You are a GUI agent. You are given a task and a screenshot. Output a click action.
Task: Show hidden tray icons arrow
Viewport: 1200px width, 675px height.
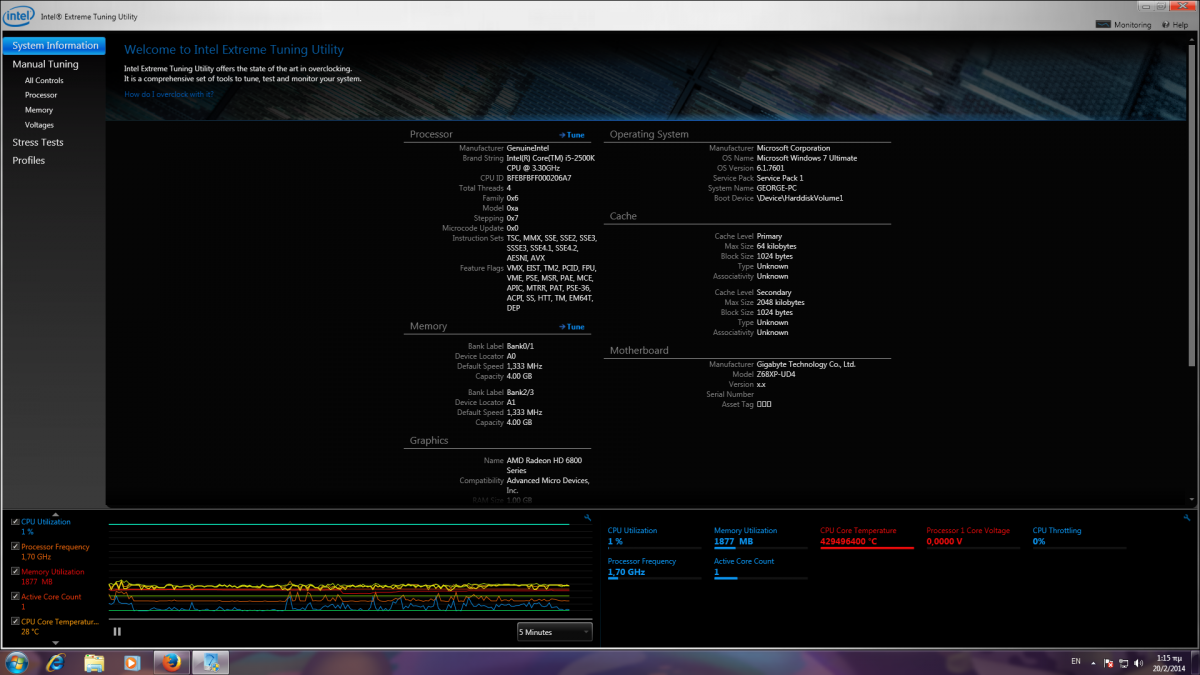click(1094, 662)
